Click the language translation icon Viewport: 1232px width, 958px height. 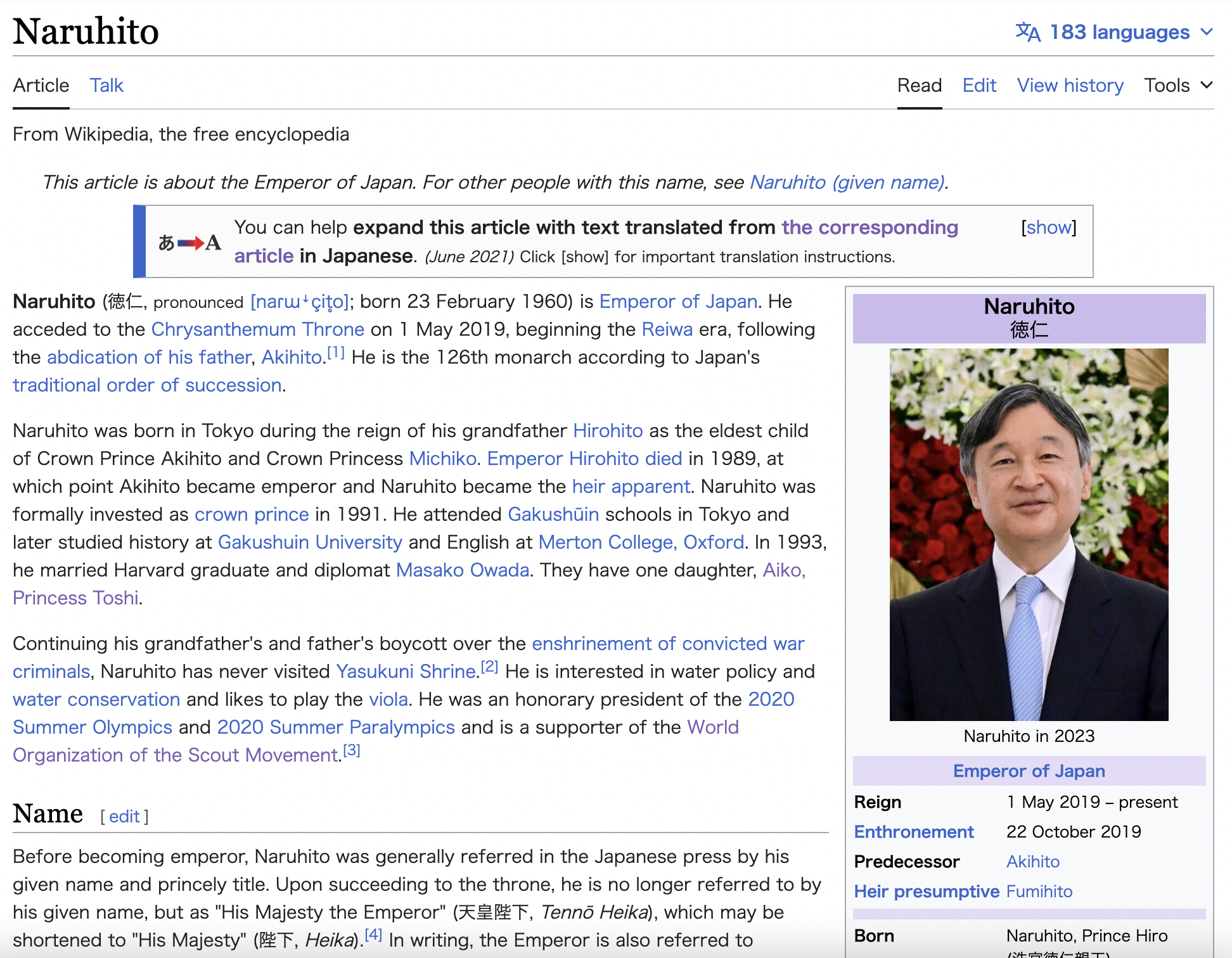1027,32
